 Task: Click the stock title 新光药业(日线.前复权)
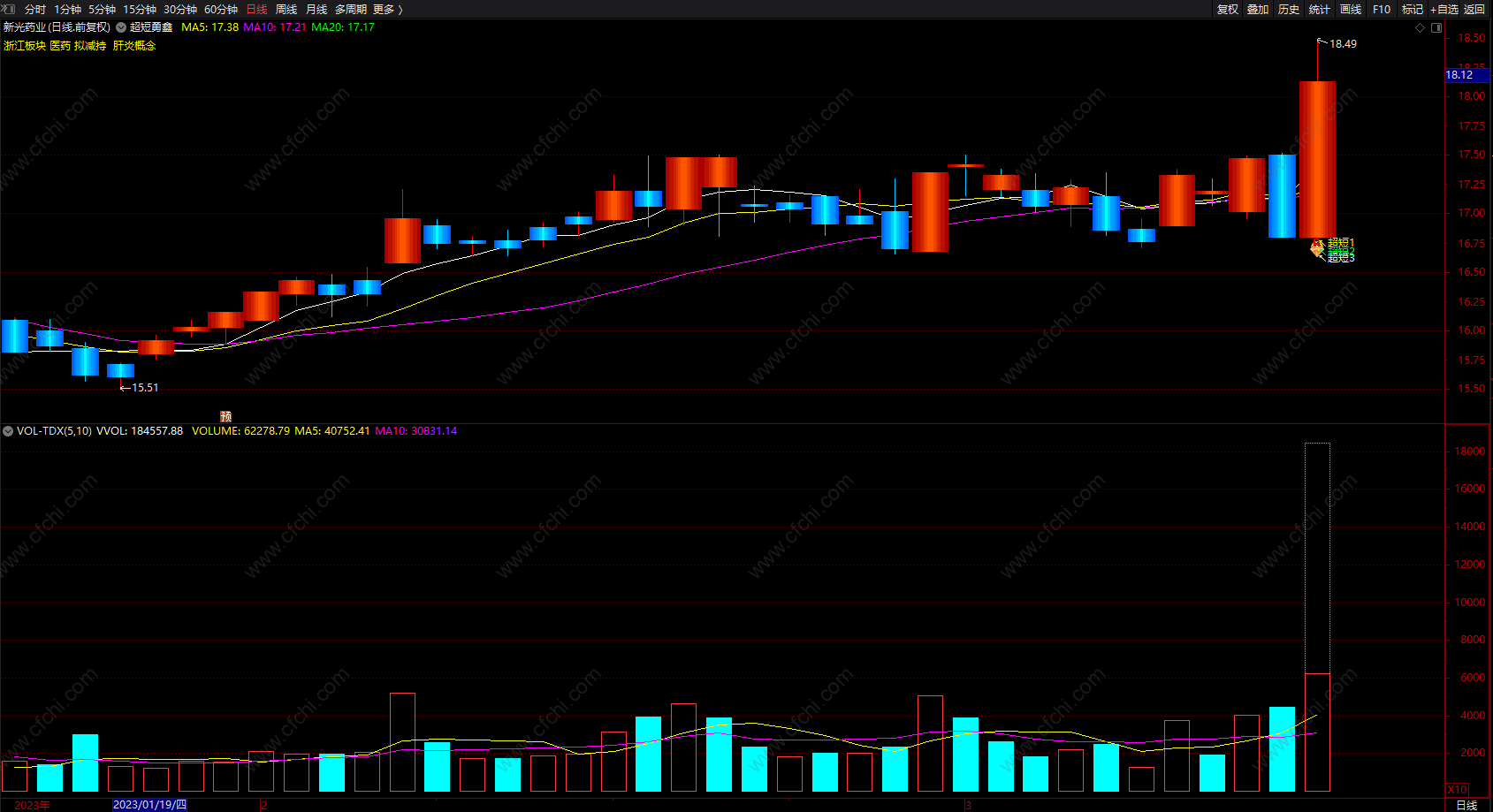pyautogui.click(x=57, y=27)
